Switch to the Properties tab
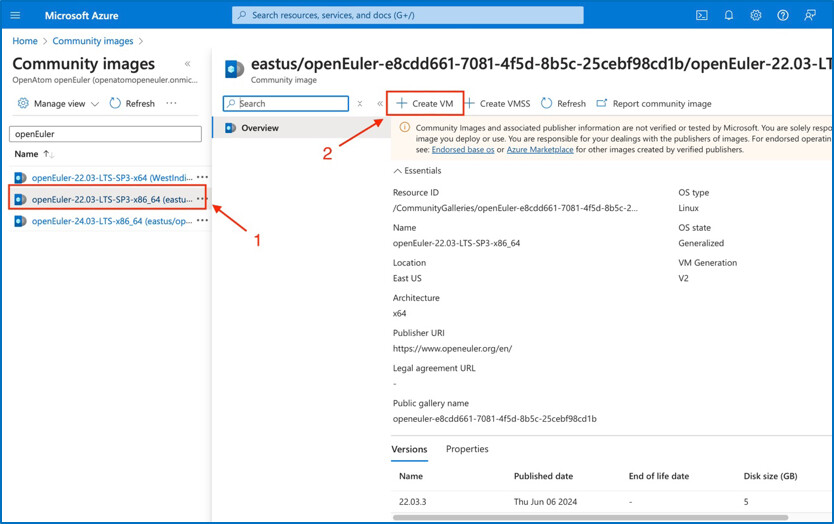This screenshot has height=524, width=834. point(467,449)
